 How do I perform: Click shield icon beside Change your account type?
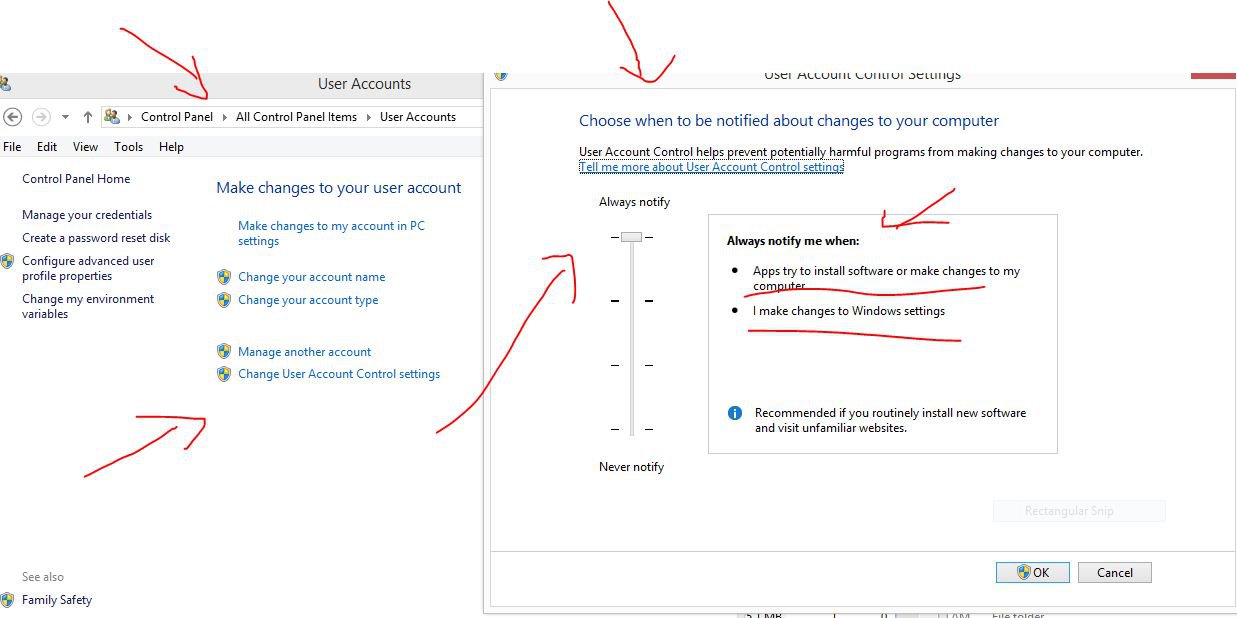click(224, 300)
